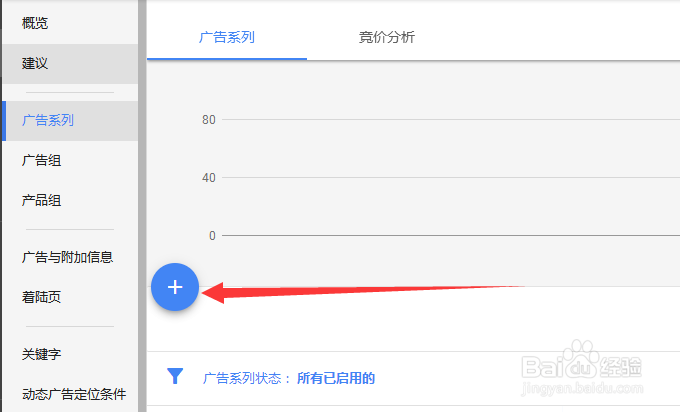The width and height of the screenshot is (680, 412).
Task: Switch to the 广告系列 tab at top
Action: pyautogui.click(x=227, y=38)
